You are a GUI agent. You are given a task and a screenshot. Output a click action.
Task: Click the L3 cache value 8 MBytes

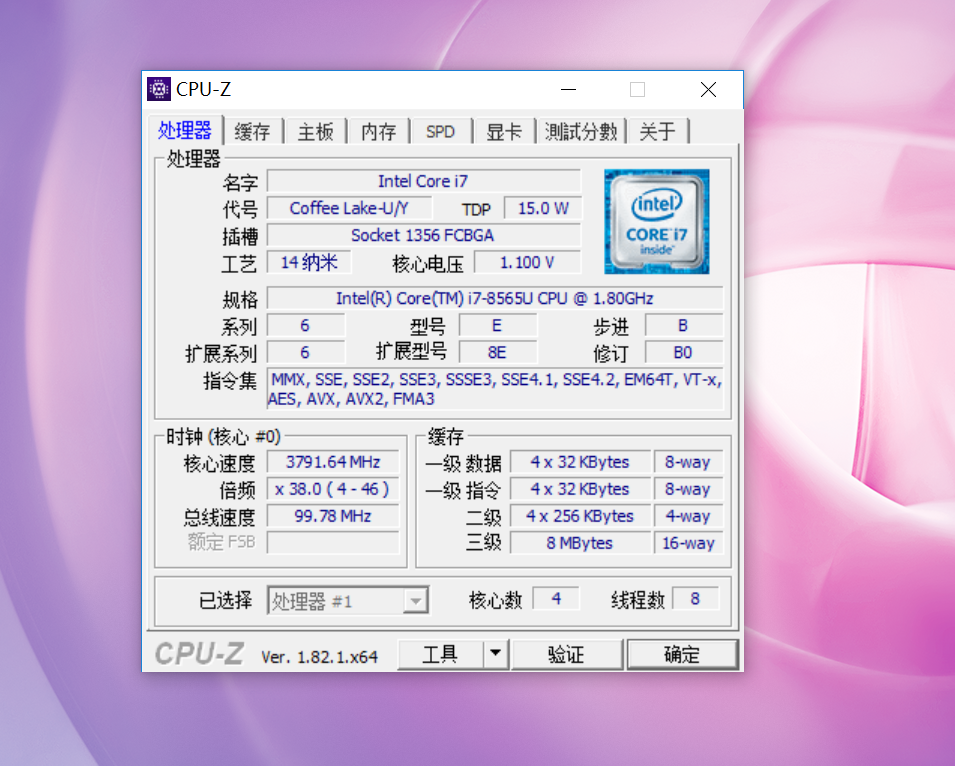click(x=580, y=543)
